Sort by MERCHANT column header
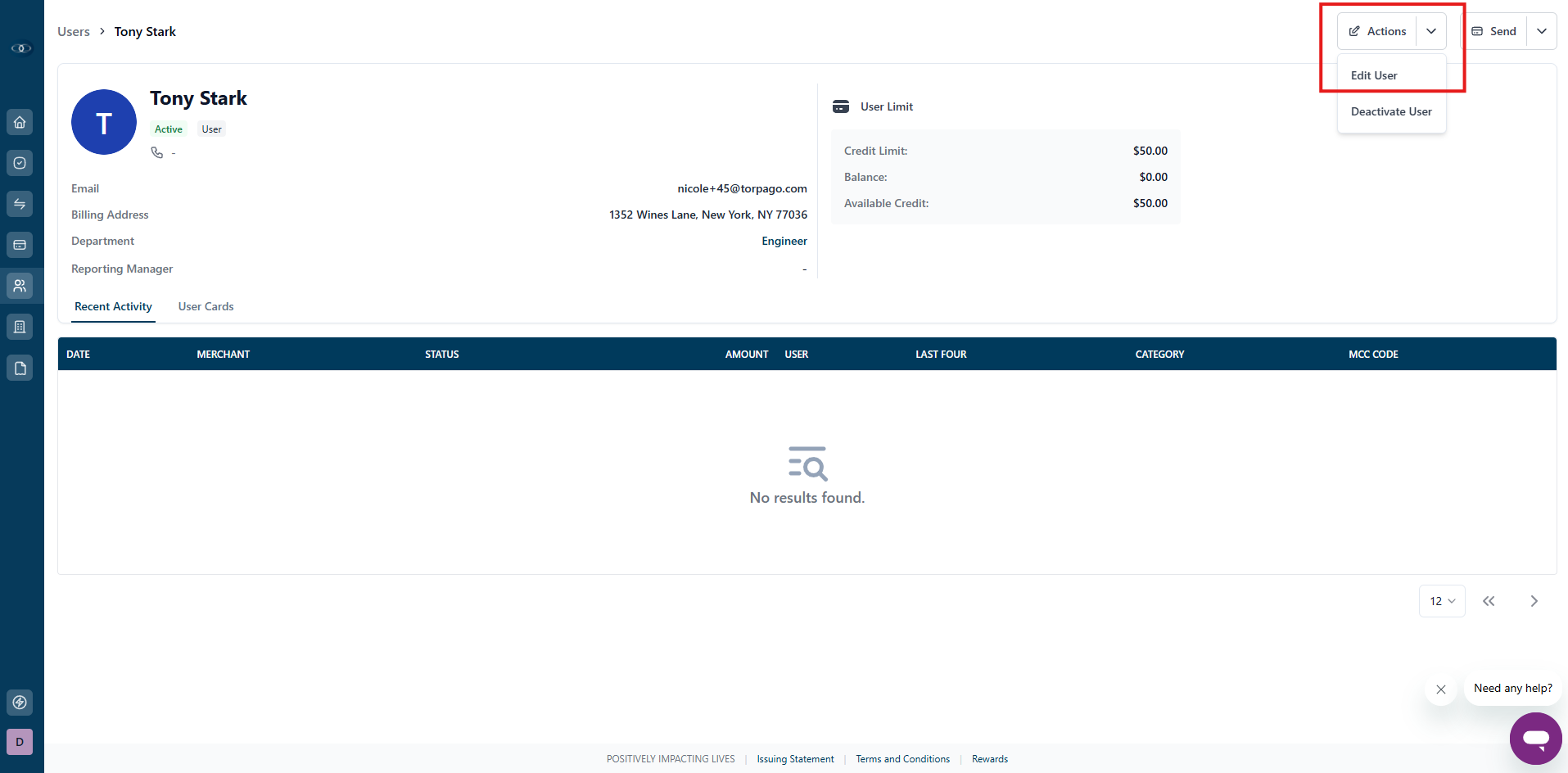The height and width of the screenshot is (773, 1568). [224, 355]
